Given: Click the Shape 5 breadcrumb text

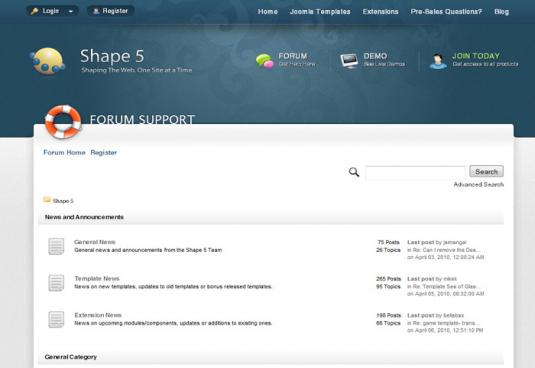Looking at the screenshot, I should pos(63,201).
